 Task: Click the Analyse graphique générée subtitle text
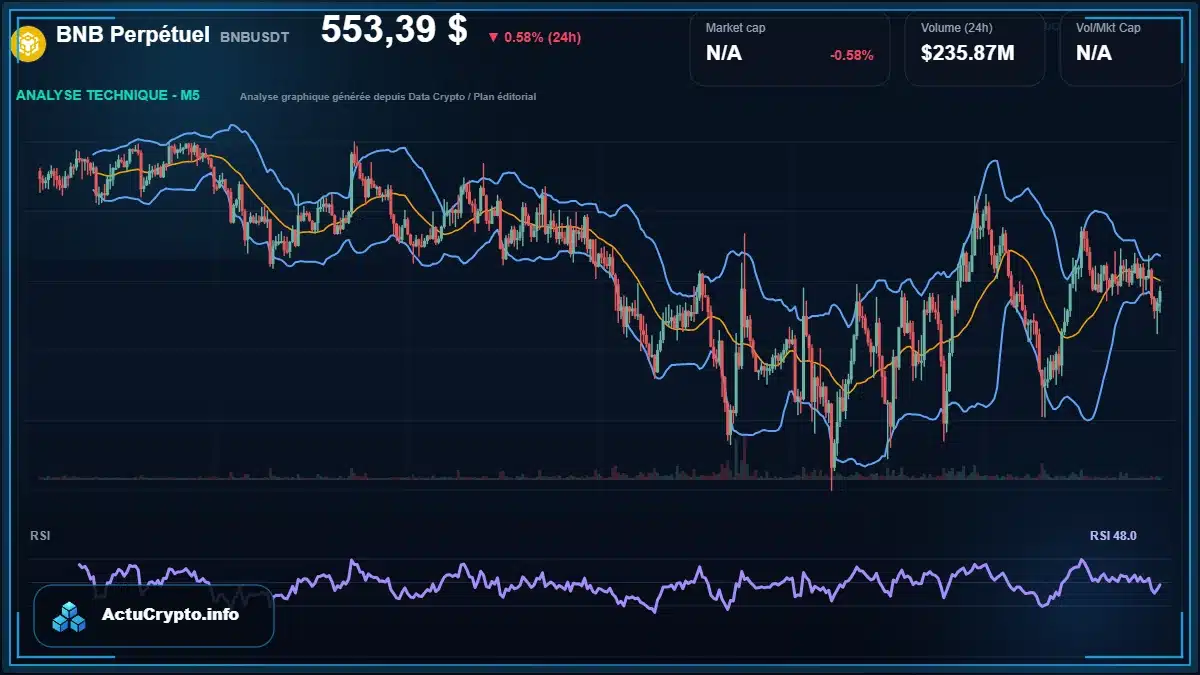pyautogui.click(x=388, y=97)
